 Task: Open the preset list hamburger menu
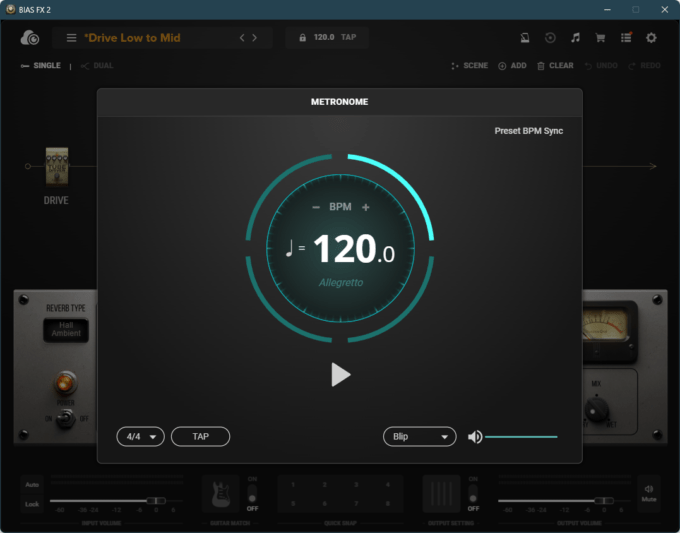pos(71,38)
